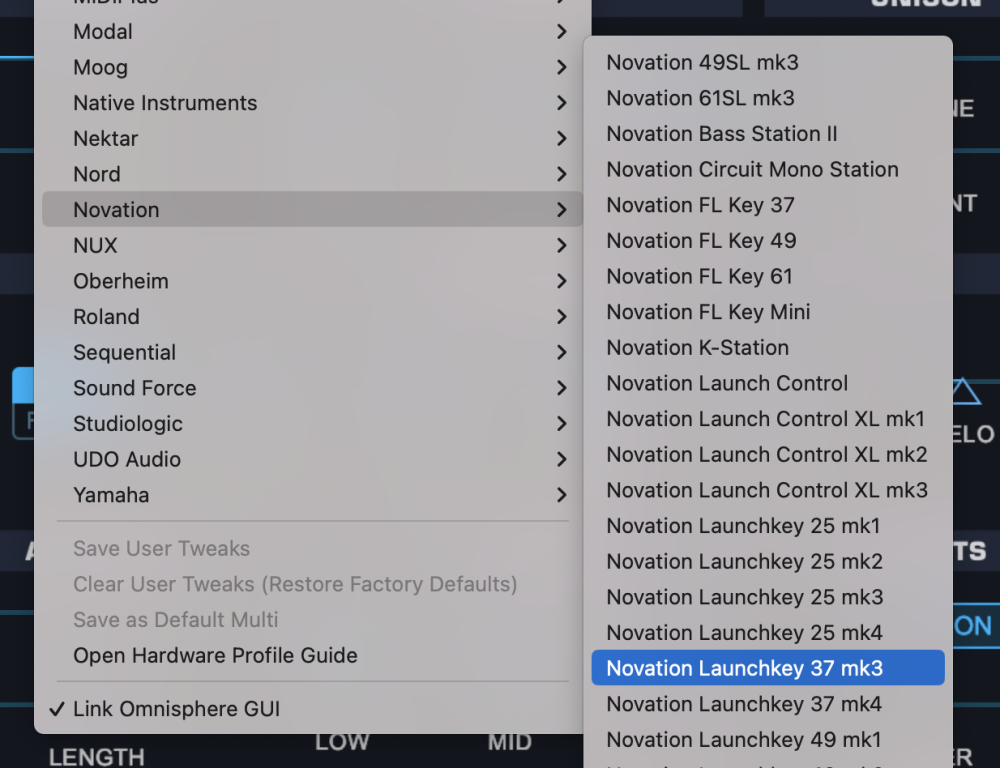The height and width of the screenshot is (768, 1000).
Task: Select Novation Launchkey 49 mk1
Action: point(744,740)
